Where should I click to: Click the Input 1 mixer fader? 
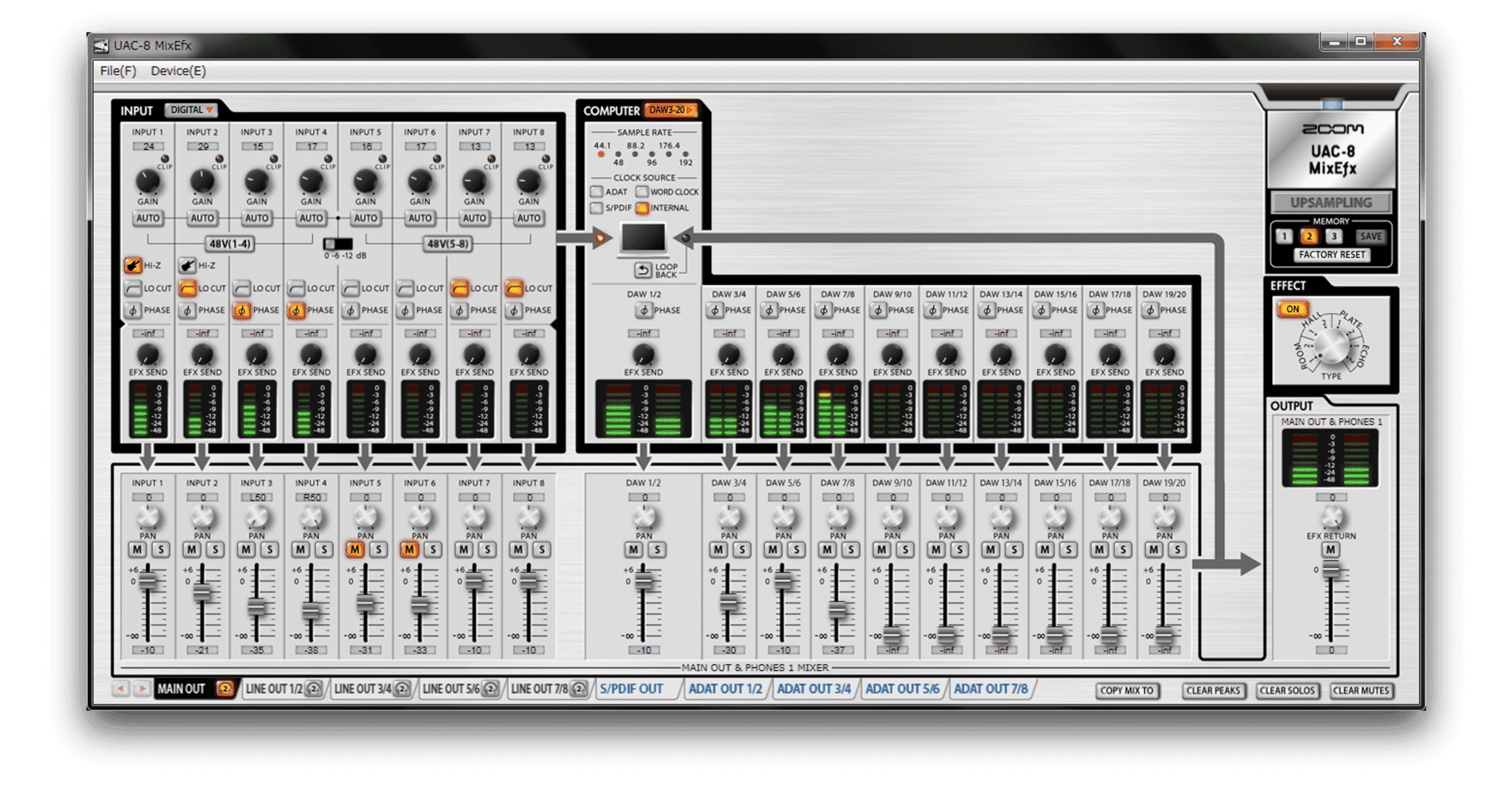[148, 580]
